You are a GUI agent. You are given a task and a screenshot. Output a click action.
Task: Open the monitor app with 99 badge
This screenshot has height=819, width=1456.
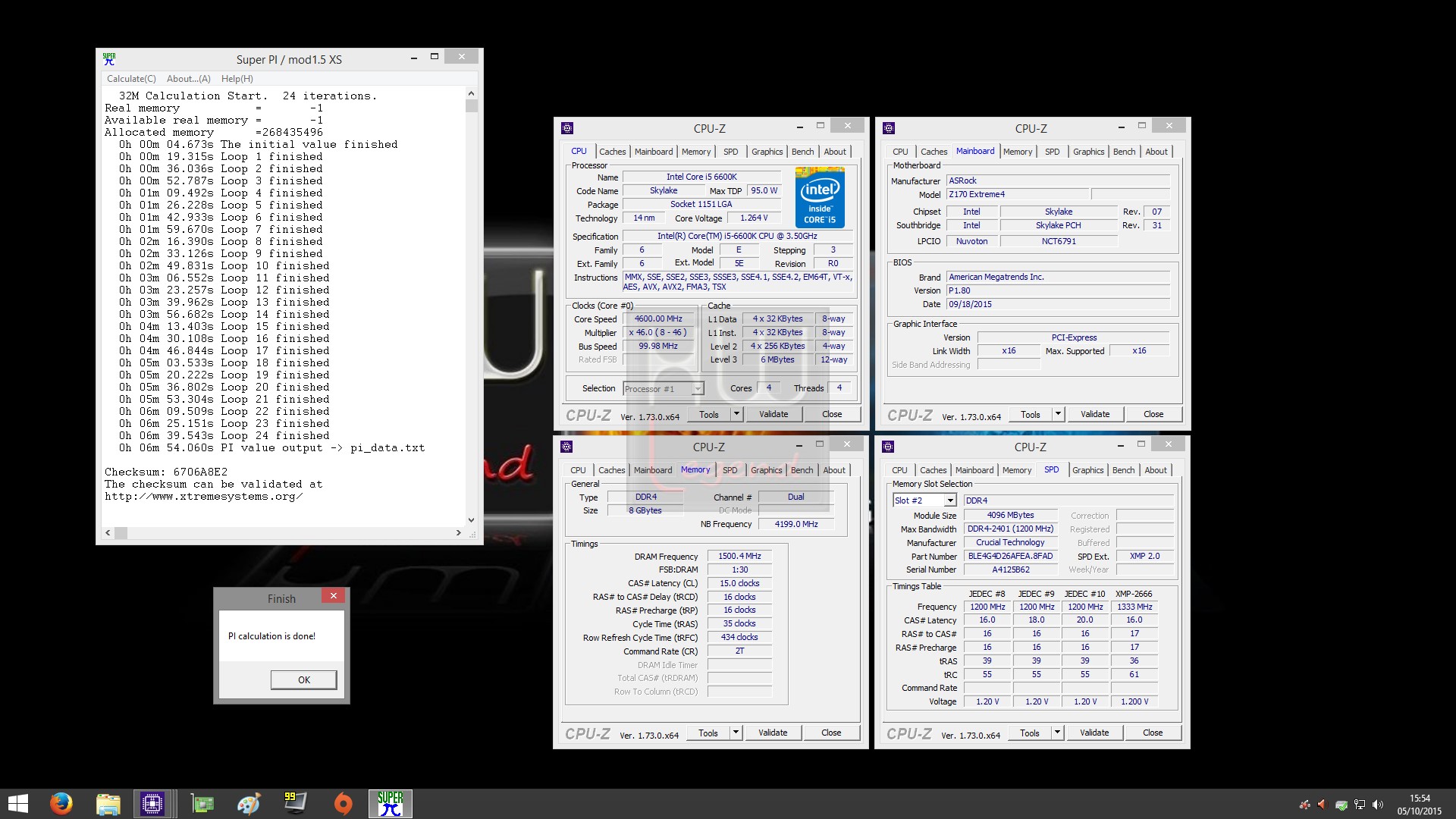tap(295, 804)
